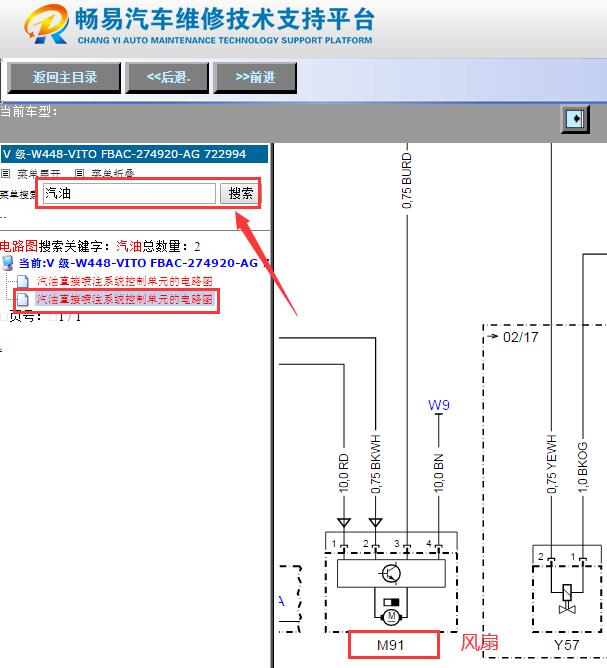Click the W9 ground link in the diagram
Image resolution: width=607 pixels, height=668 pixels.
click(439, 404)
